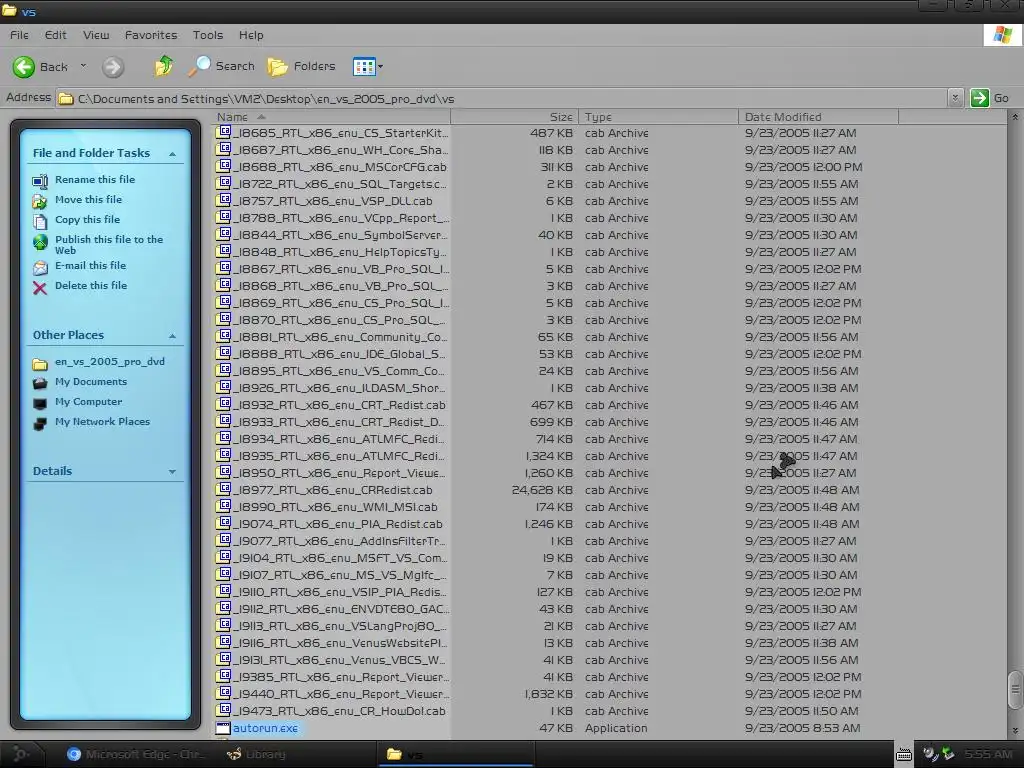
Task: Open the Favorites menu
Action: click(x=151, y=35)
